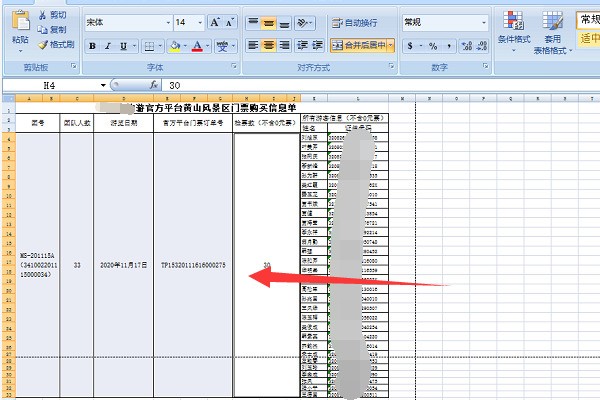Click the Borders grid icon
This screenshot has width=600, height=400.
[149, 47]
